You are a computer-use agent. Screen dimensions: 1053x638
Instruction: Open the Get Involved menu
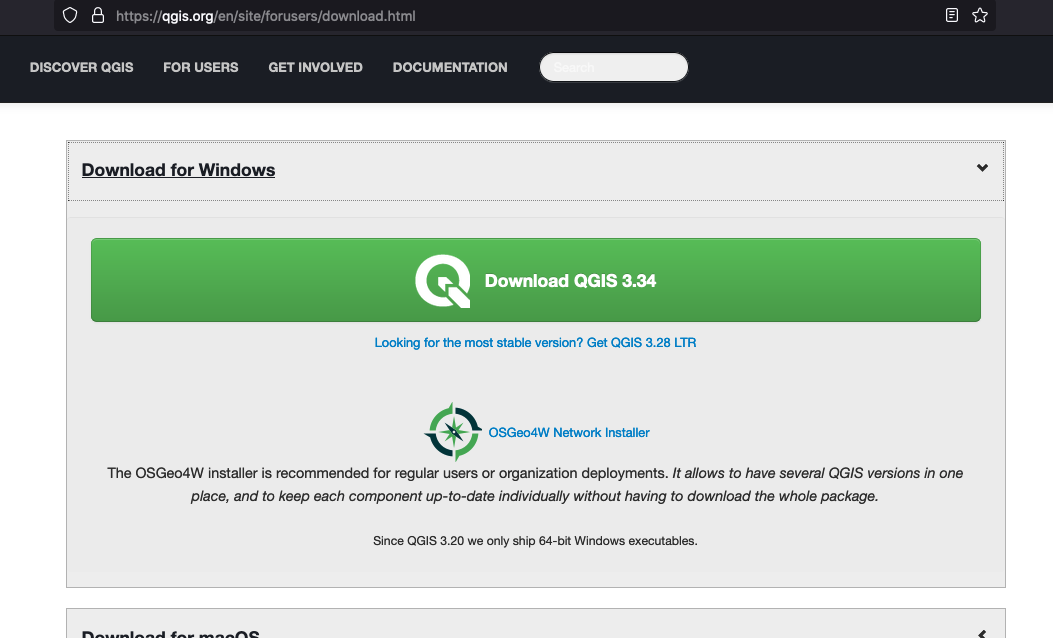click(316, 67)
